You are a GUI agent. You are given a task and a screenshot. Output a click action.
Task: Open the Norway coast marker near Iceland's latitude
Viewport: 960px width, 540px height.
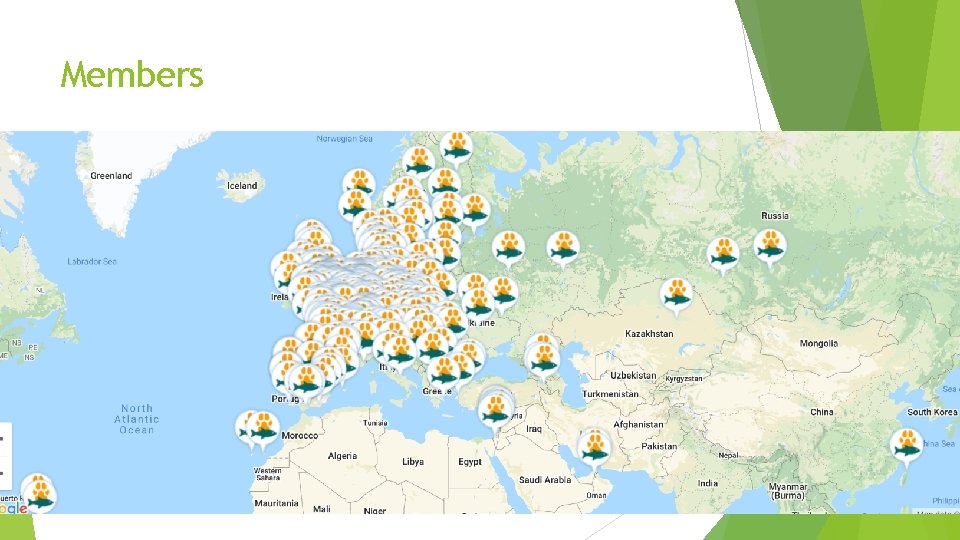[359, 186]
